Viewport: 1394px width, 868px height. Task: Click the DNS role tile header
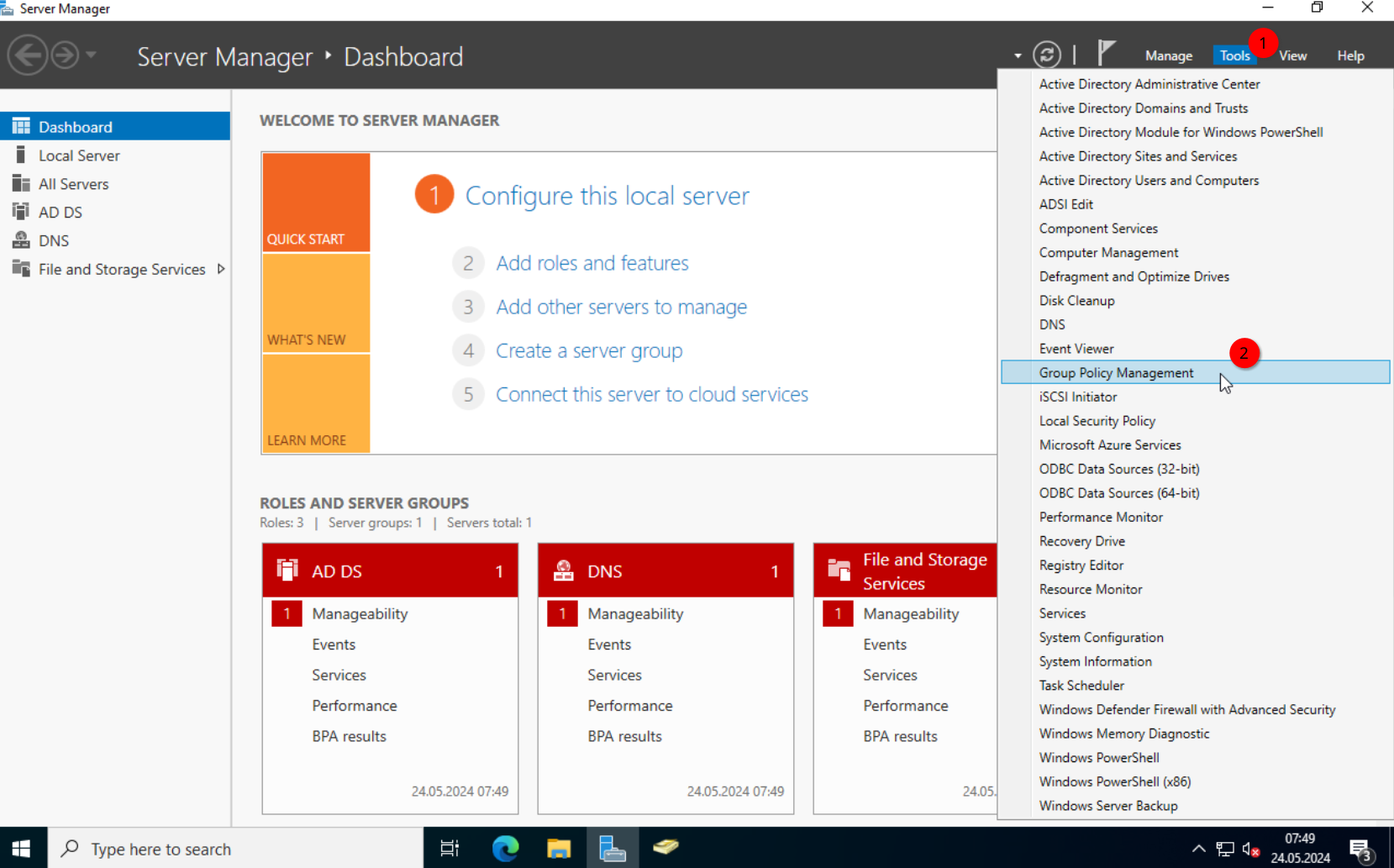point(665,571)
